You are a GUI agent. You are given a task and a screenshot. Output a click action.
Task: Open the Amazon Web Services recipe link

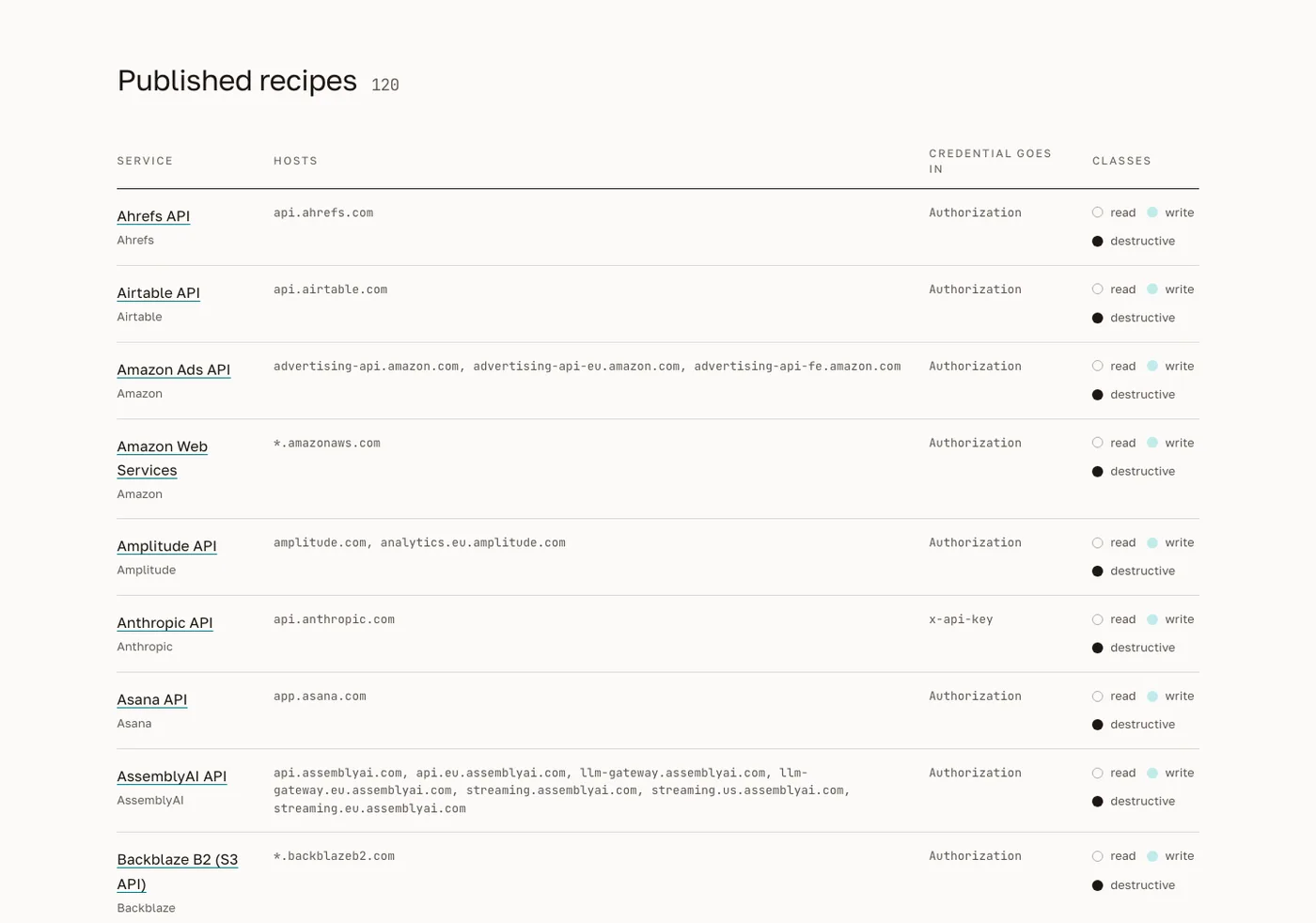tap(163, 459)
